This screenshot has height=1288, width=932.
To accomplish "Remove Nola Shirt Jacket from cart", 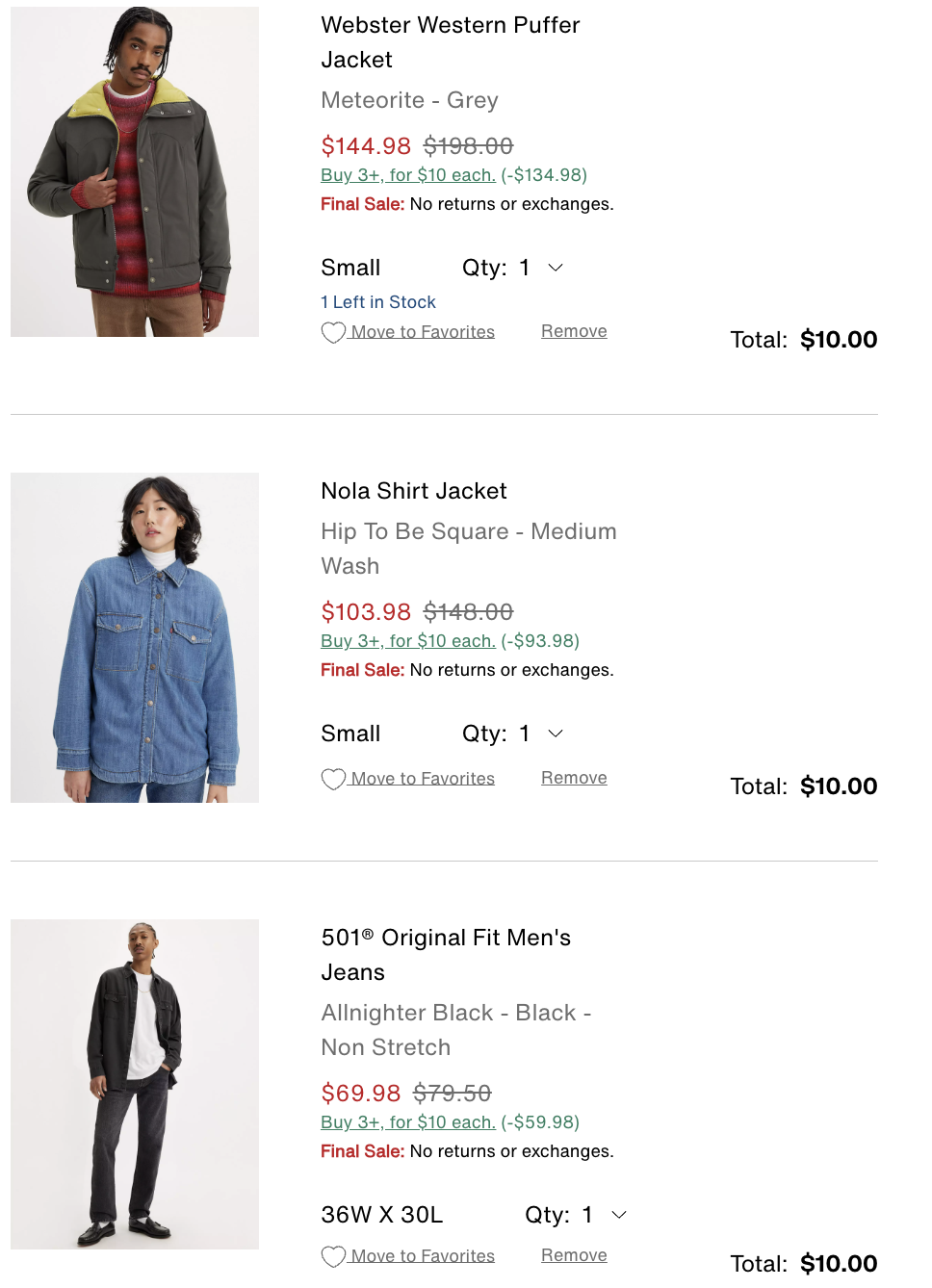I will pos(574,778).
